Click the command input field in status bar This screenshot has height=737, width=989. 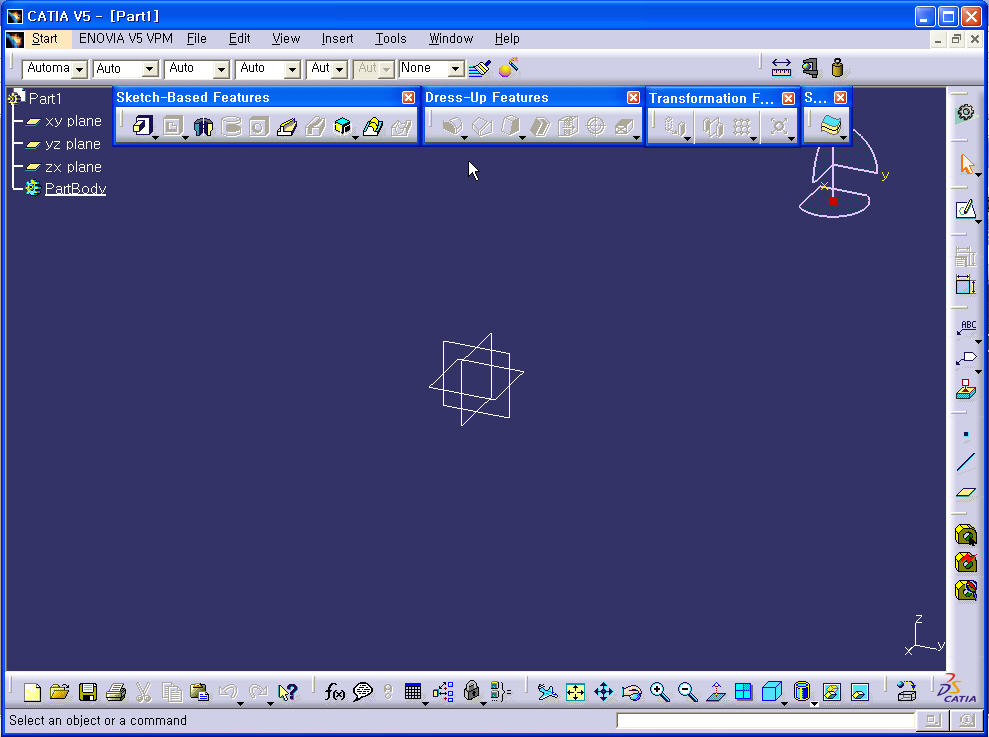coord(765,720)
